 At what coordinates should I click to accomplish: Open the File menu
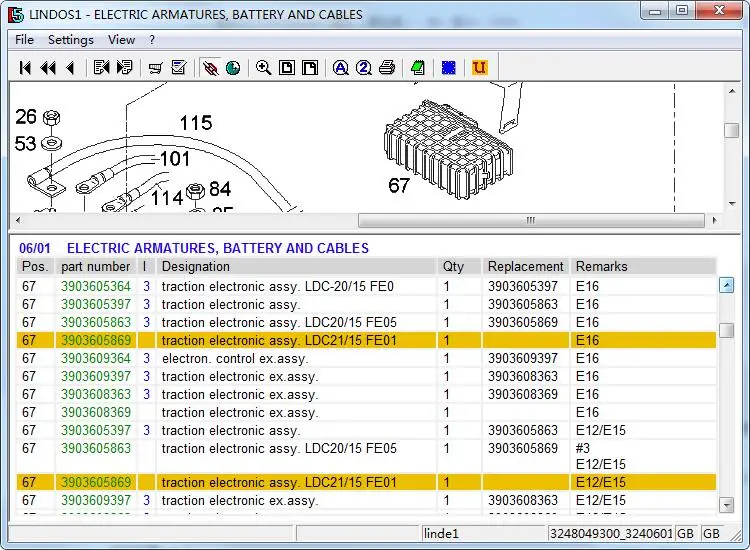click(x=24, y=40)
